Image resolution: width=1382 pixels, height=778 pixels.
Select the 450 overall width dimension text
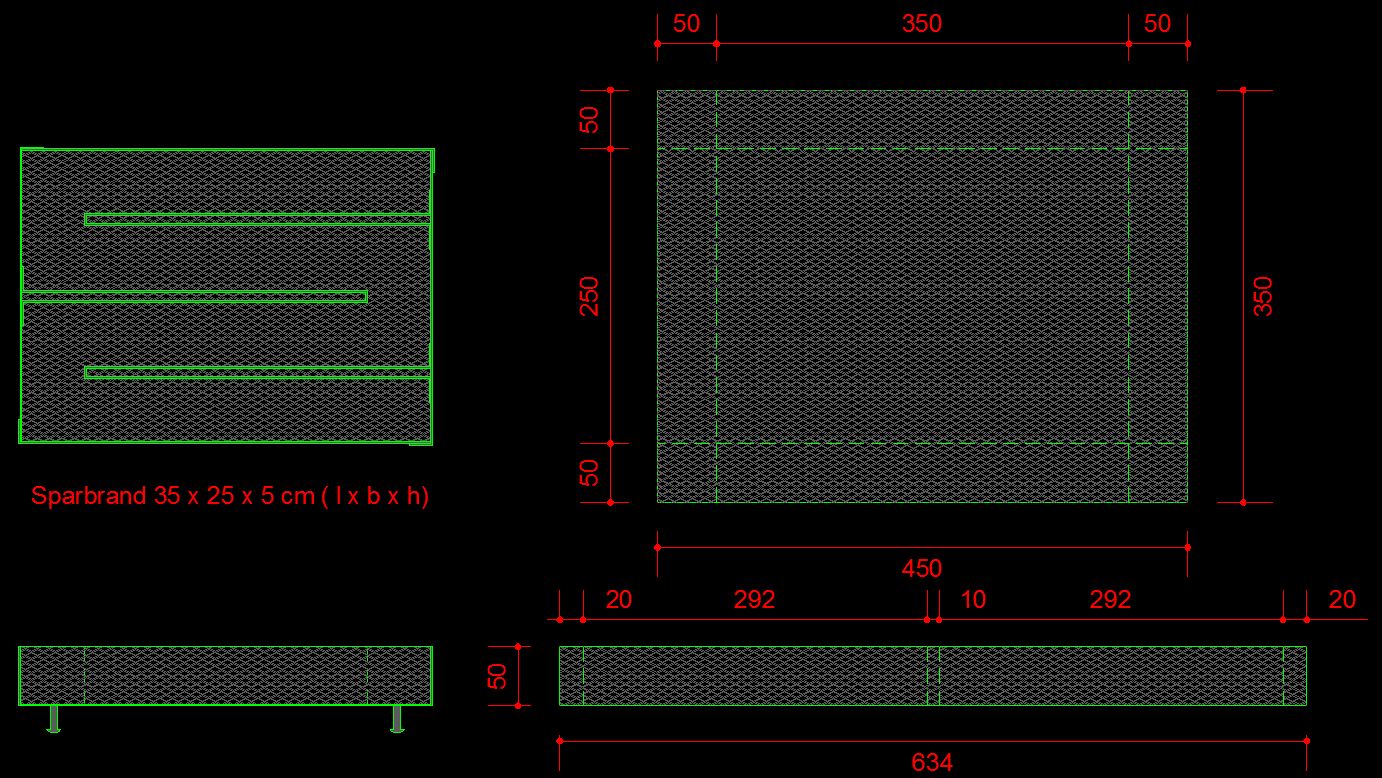point(921,568)
